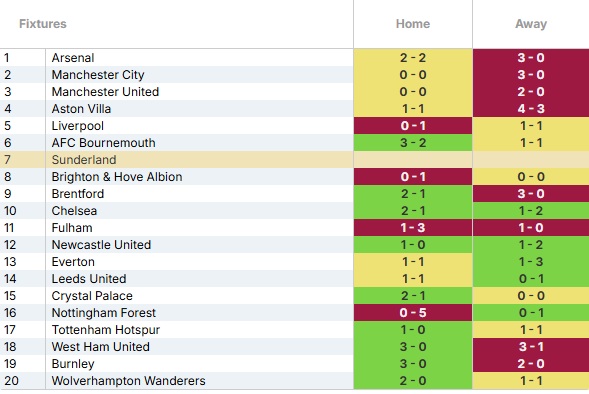589x394 pixels.
Task: Select the Away column header
Action: coord(531,24)
